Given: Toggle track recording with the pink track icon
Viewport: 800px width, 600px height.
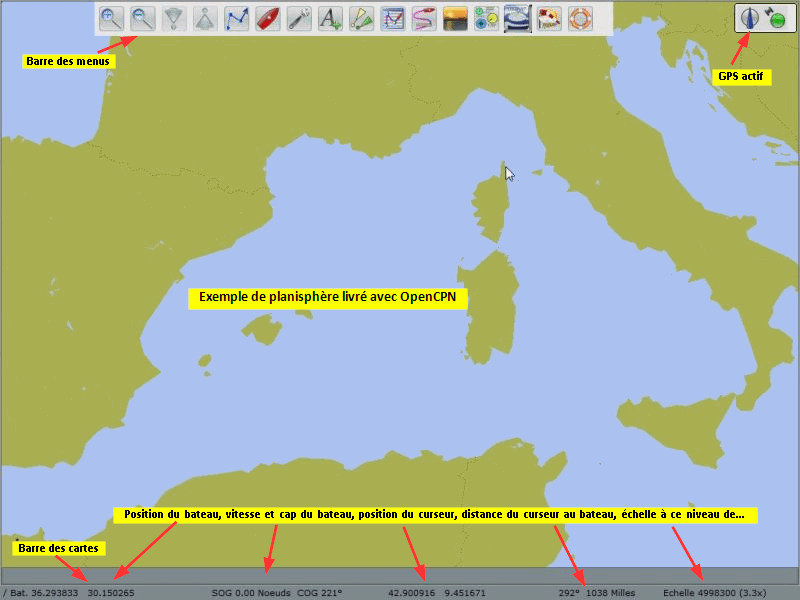Looking at the screenshot, I should coord(424,19).
